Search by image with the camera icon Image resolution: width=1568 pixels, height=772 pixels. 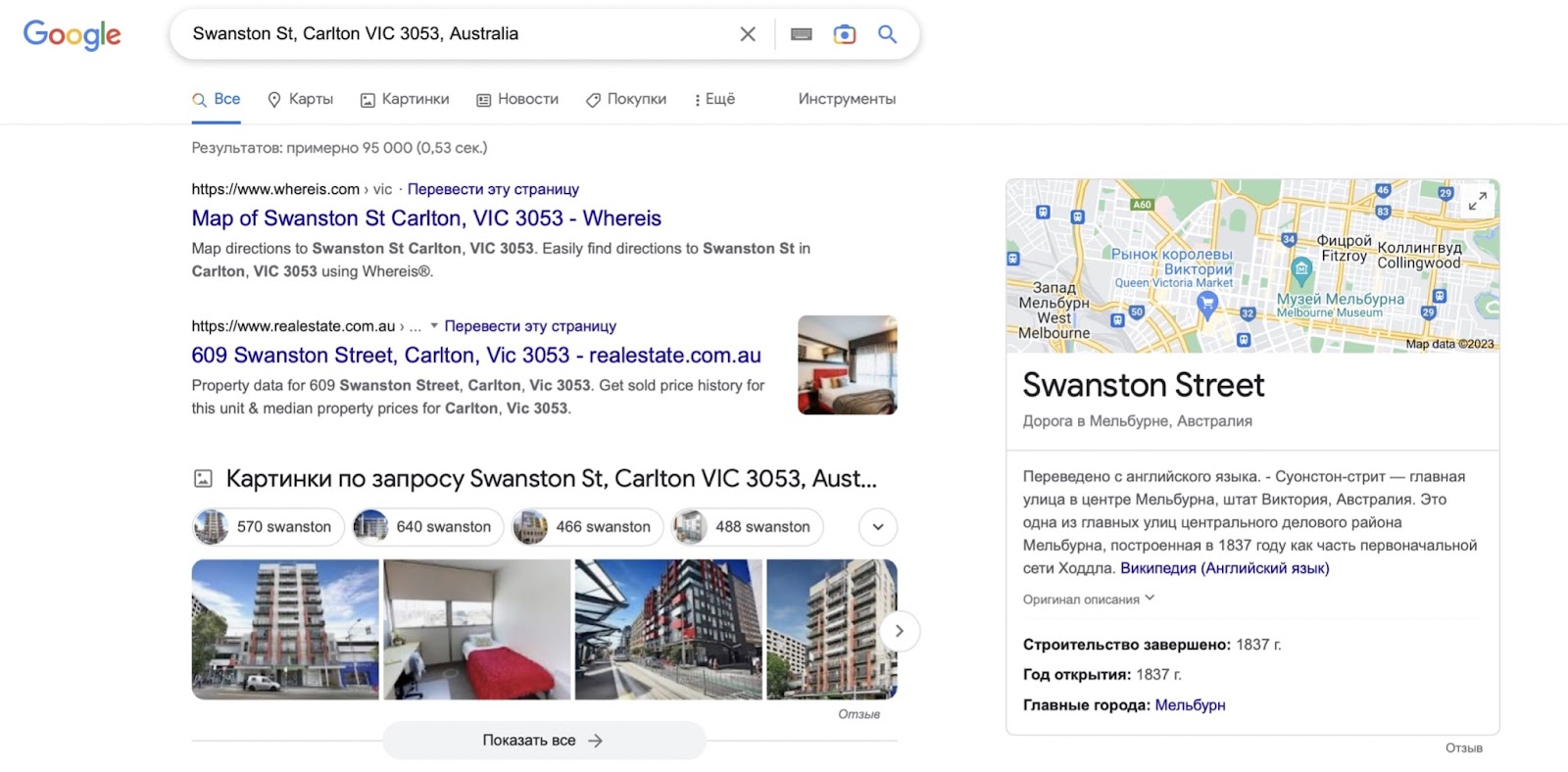[x=844, y=34]
